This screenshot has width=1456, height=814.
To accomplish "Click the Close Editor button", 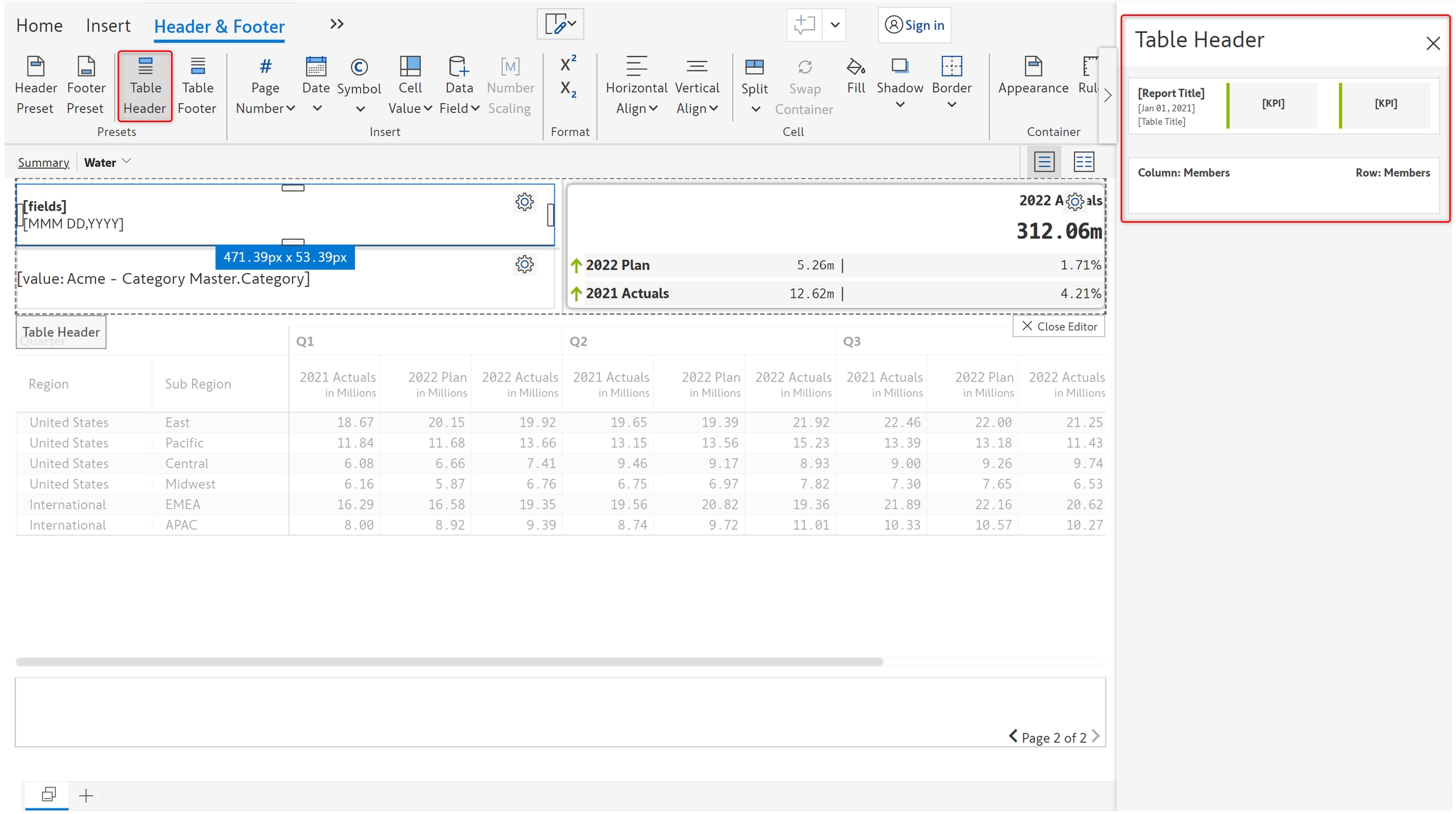I will click(x=1059, y=326).
